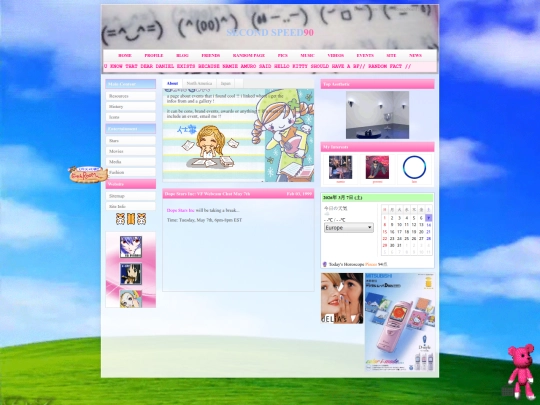Image resolution: width=540 pixels, height=405 pixels.
Task: Select highlighted day 7 in calendar
Action: coord(428,218)
